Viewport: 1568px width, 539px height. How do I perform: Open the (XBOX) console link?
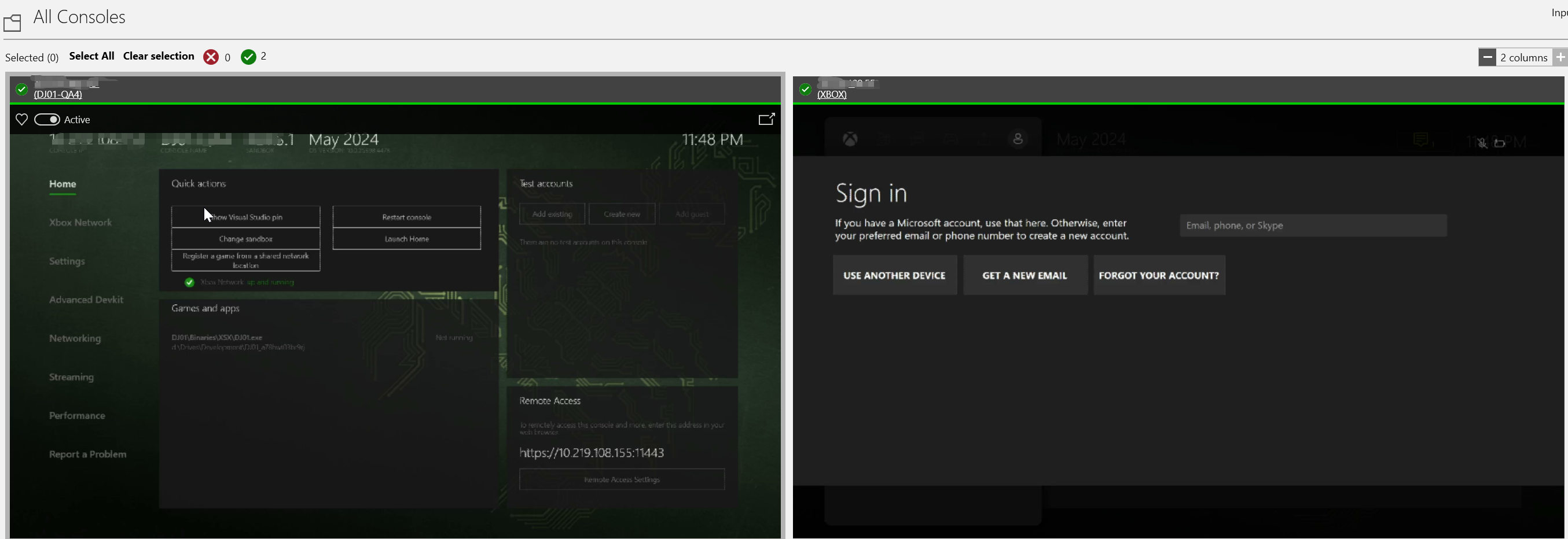pos(832,95)
